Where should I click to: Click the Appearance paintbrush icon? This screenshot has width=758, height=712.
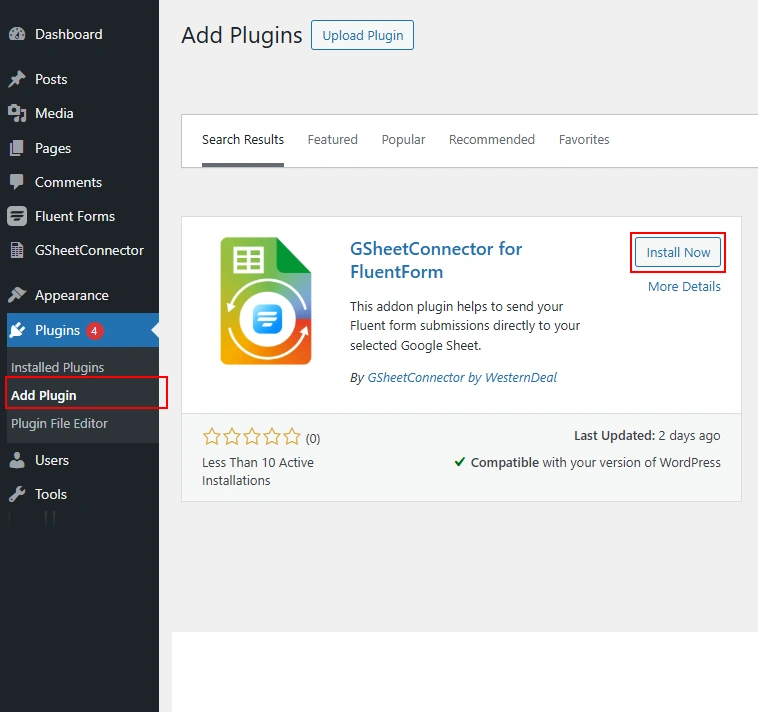[17, 295]
